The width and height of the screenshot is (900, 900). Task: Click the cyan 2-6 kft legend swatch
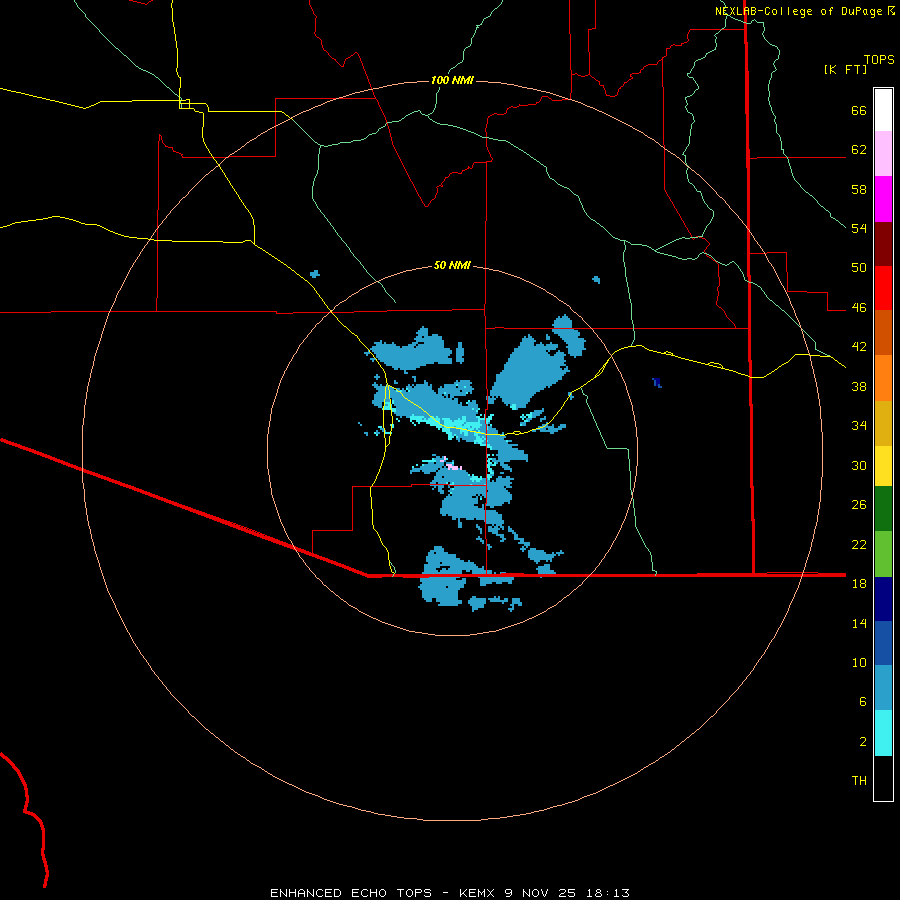(883, 733)
